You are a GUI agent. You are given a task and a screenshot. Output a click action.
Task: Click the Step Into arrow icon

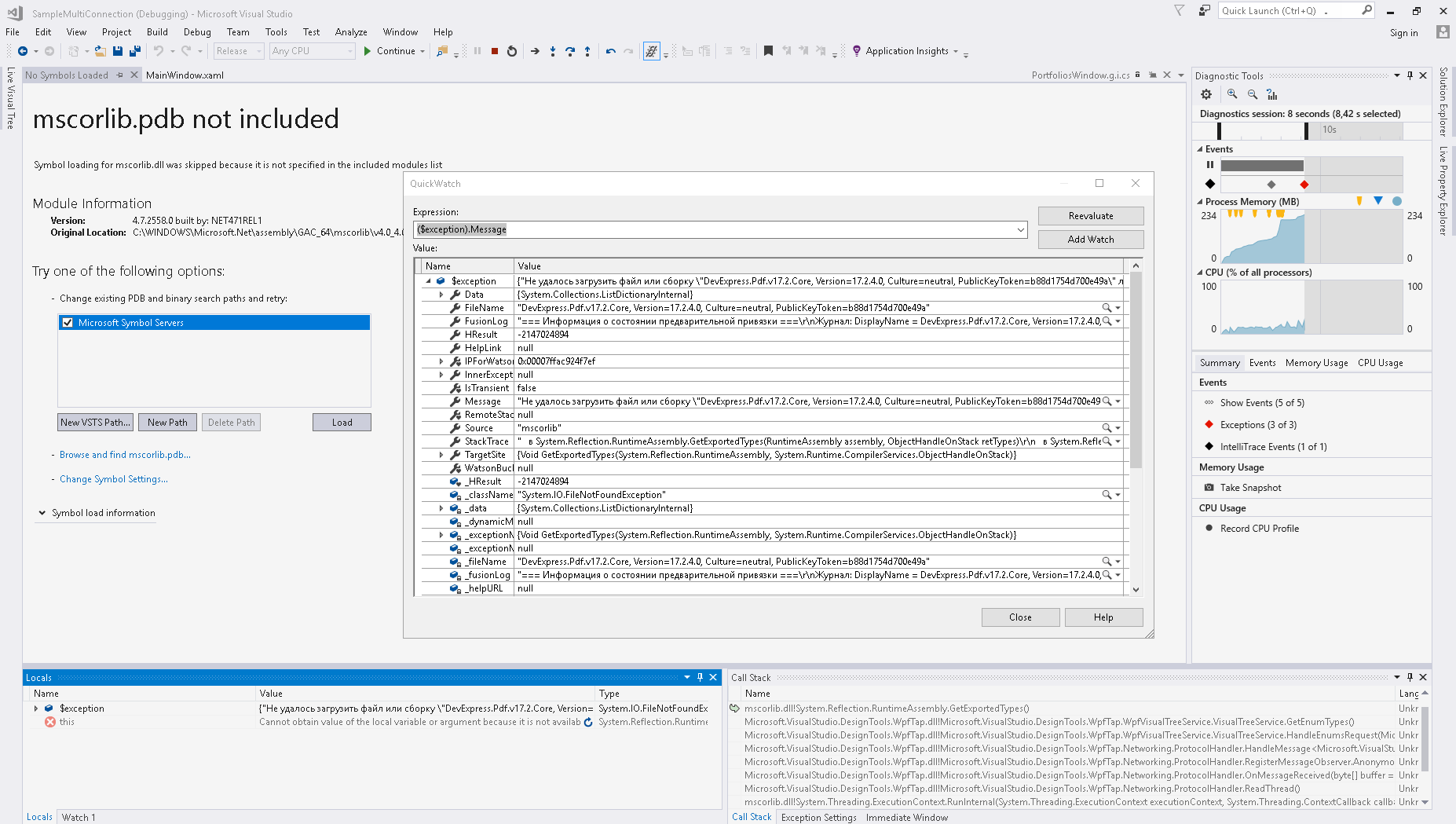553,51
